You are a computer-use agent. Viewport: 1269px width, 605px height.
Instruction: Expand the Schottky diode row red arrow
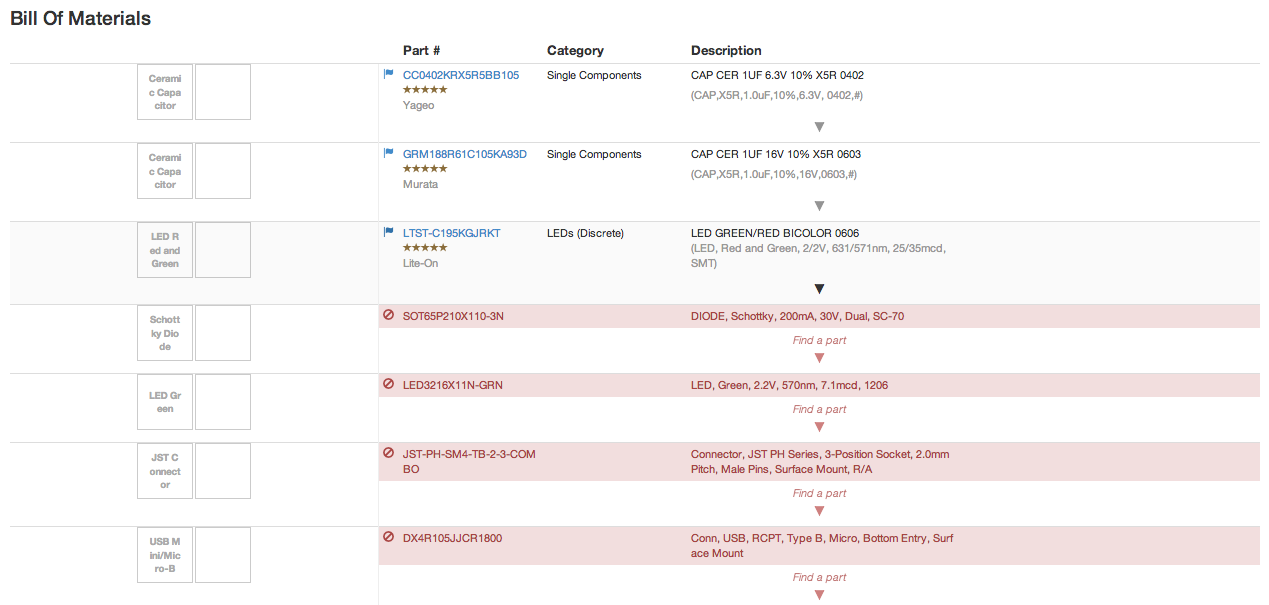(x=819, y=358)
